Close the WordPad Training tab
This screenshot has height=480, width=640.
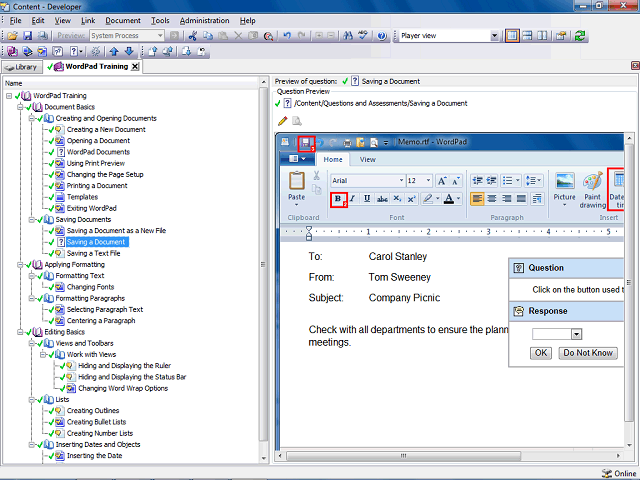pos(135,67)
